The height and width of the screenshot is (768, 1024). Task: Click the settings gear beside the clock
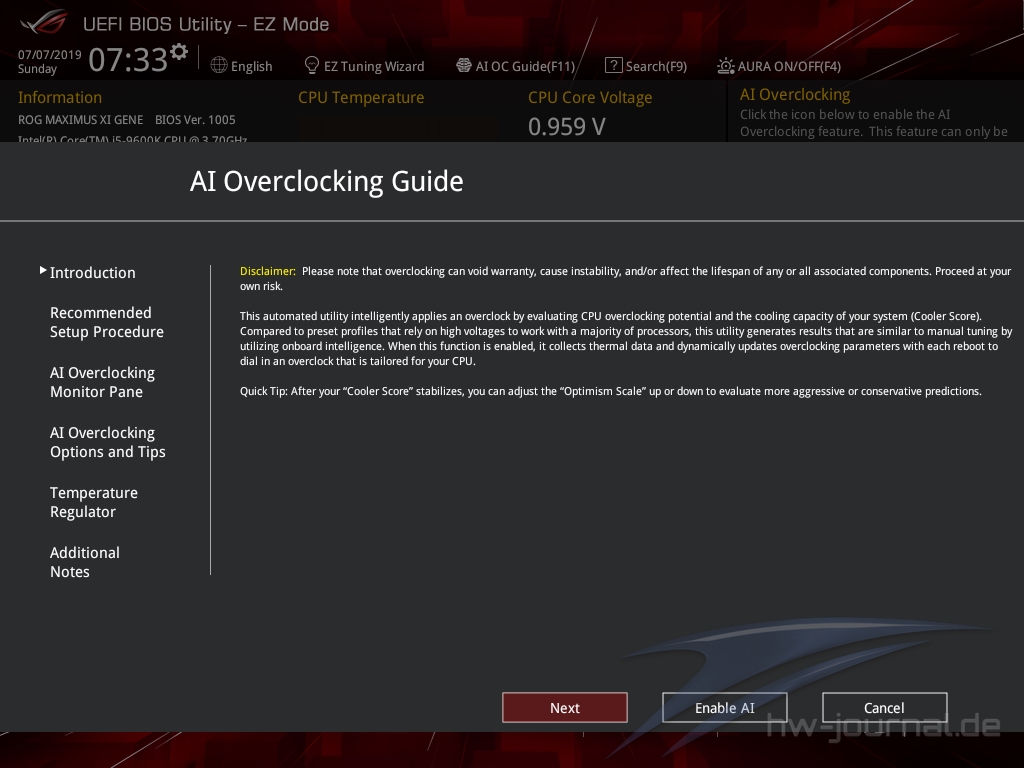pos(179,52)
